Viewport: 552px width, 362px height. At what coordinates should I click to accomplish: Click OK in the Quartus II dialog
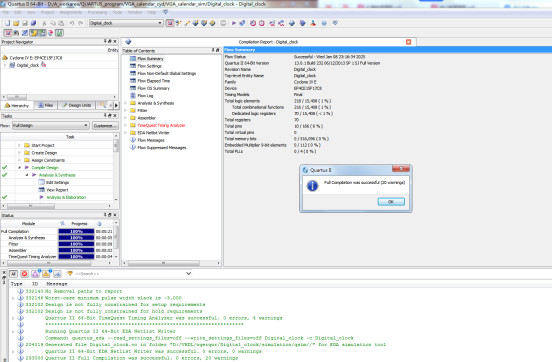(391, 202)
